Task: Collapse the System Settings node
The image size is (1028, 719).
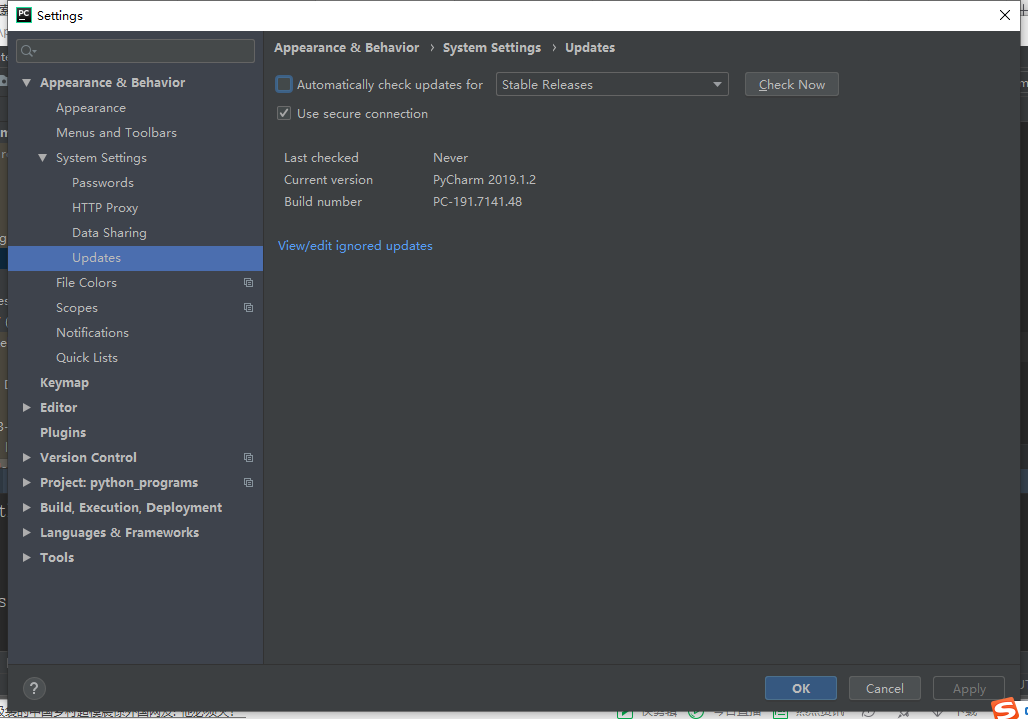Action: [x=43, y=158]
